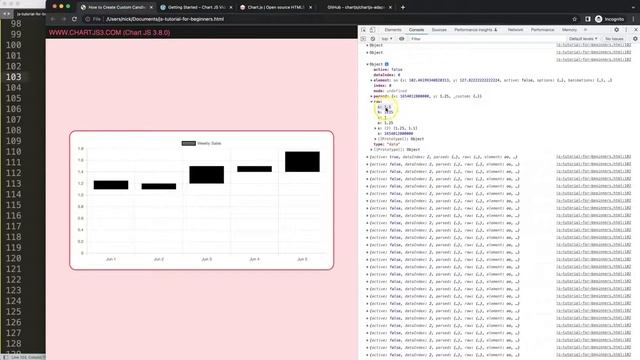Open the Performance insights tab
The height and width of the screenshot is (360, 640).
click(476, 30)
